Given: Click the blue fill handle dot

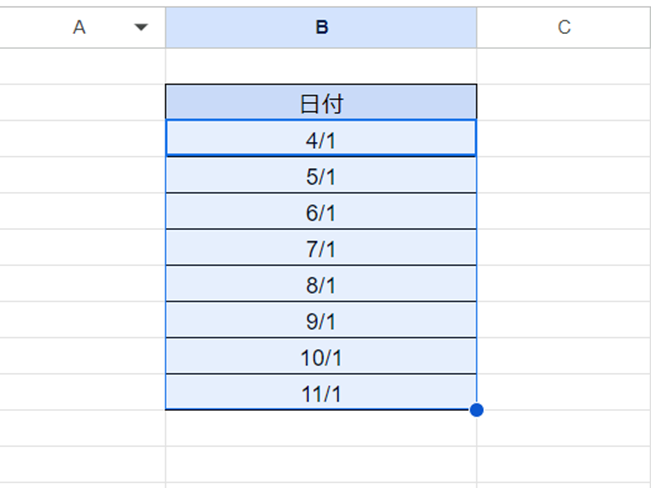Looking at the screenshot, I should (x=477, y=410).
